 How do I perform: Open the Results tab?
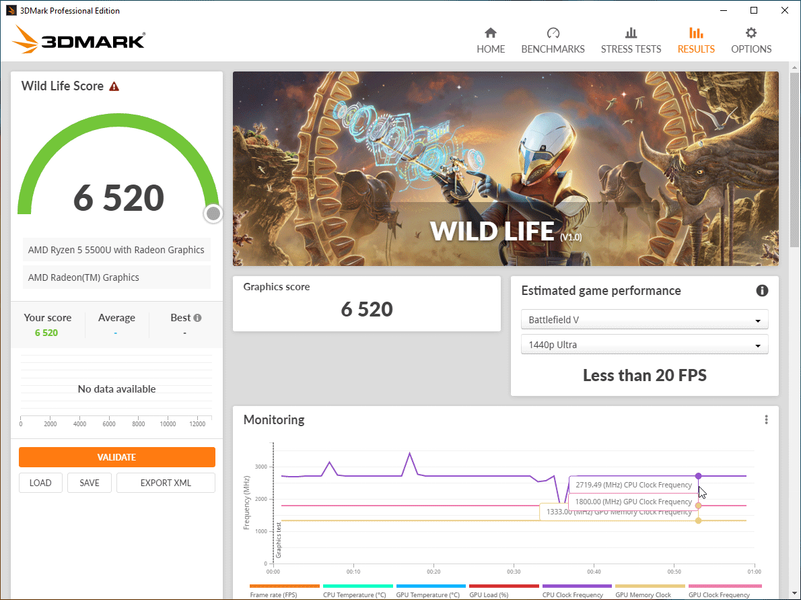click(696, 41)
